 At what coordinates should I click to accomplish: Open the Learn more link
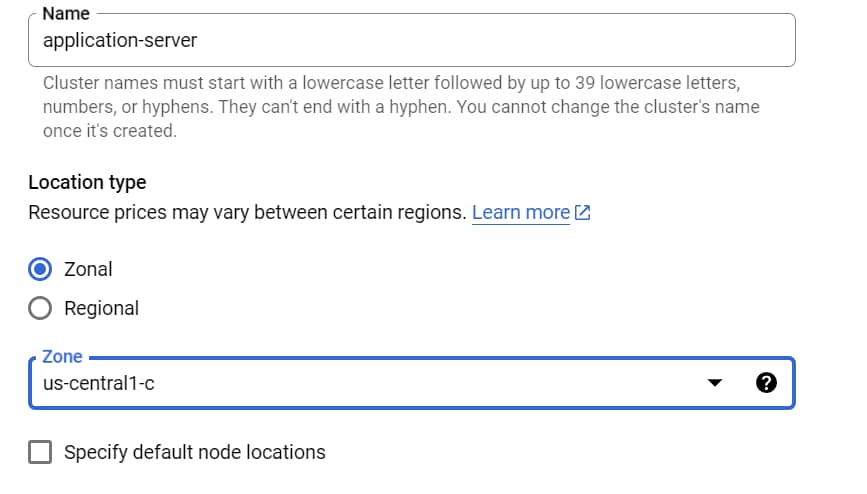coord(521,212)
